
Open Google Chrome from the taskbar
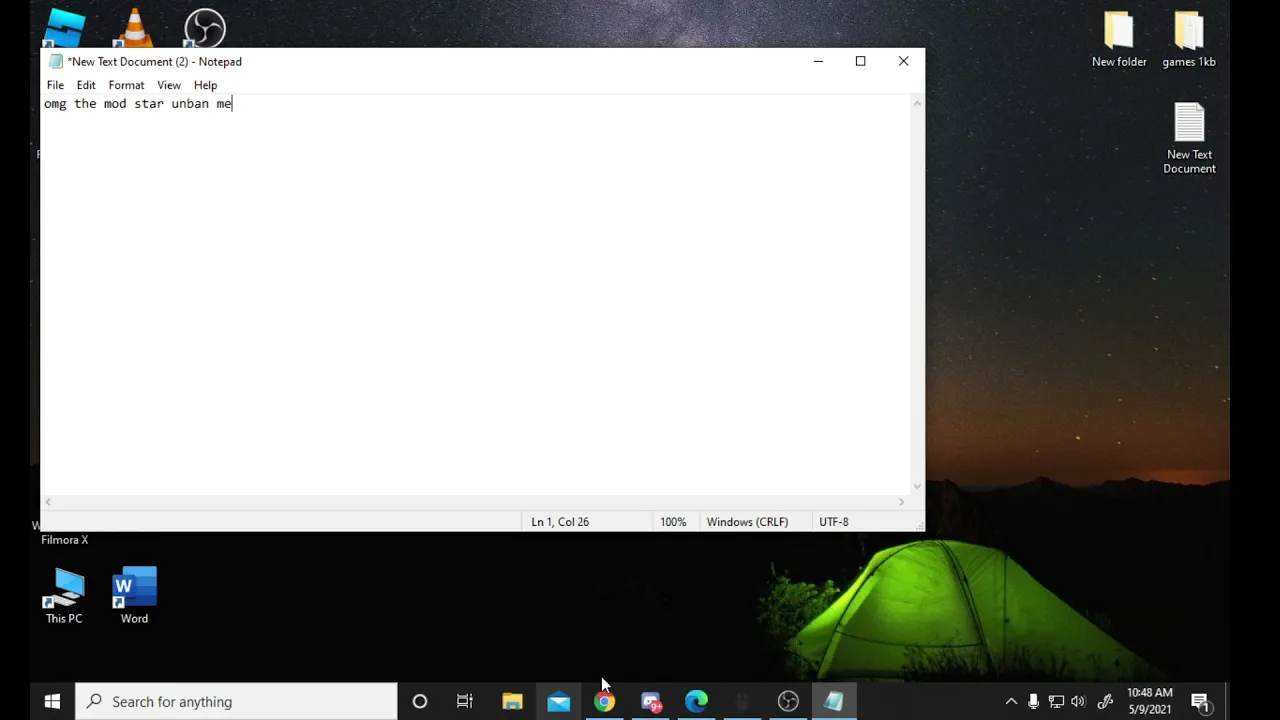[x=604, y=702]
